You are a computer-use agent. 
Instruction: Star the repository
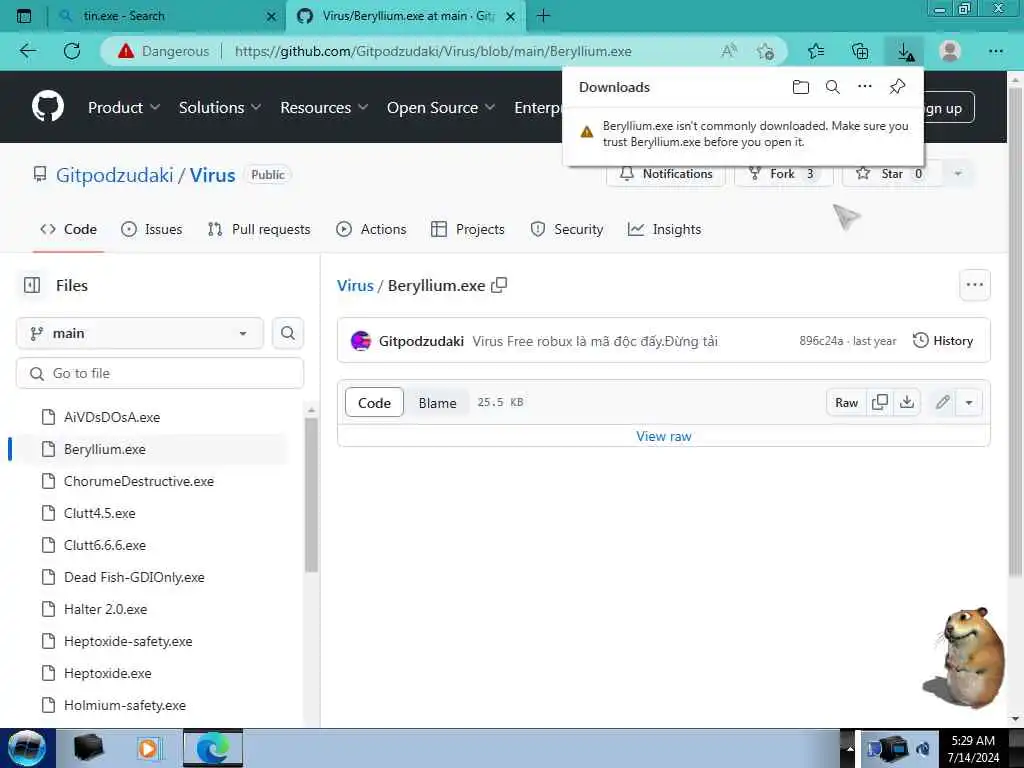893,174
